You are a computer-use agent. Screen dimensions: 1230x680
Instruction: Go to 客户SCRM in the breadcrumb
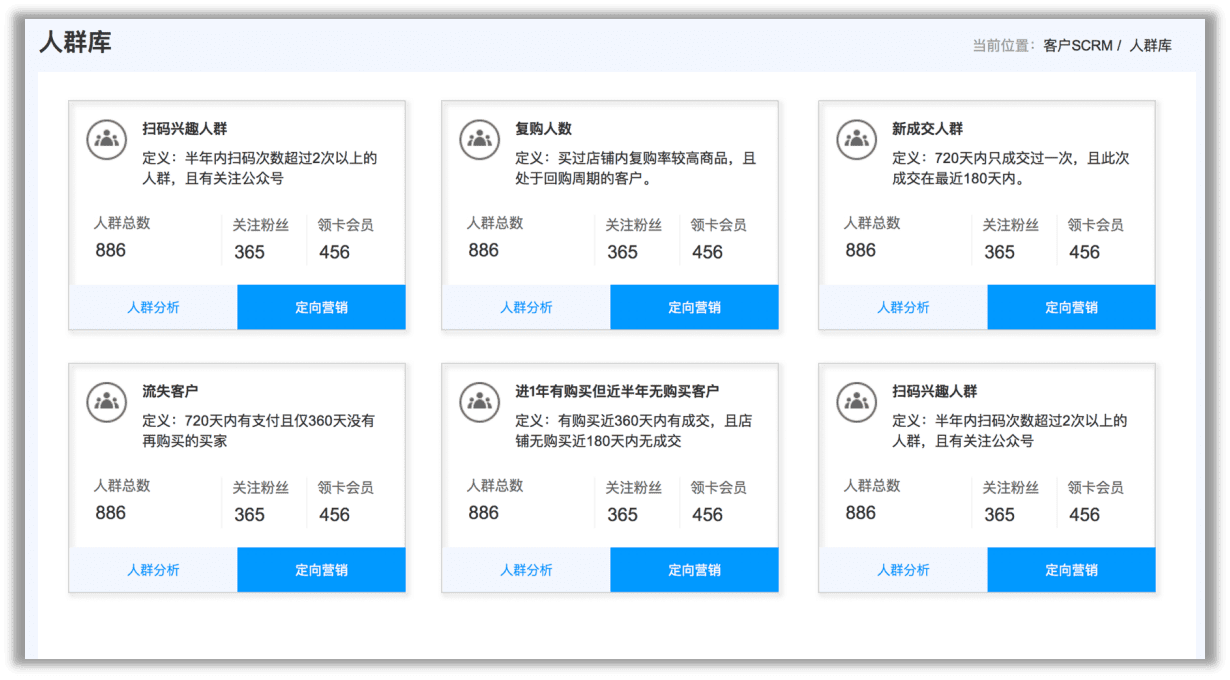pos(1077,46)
